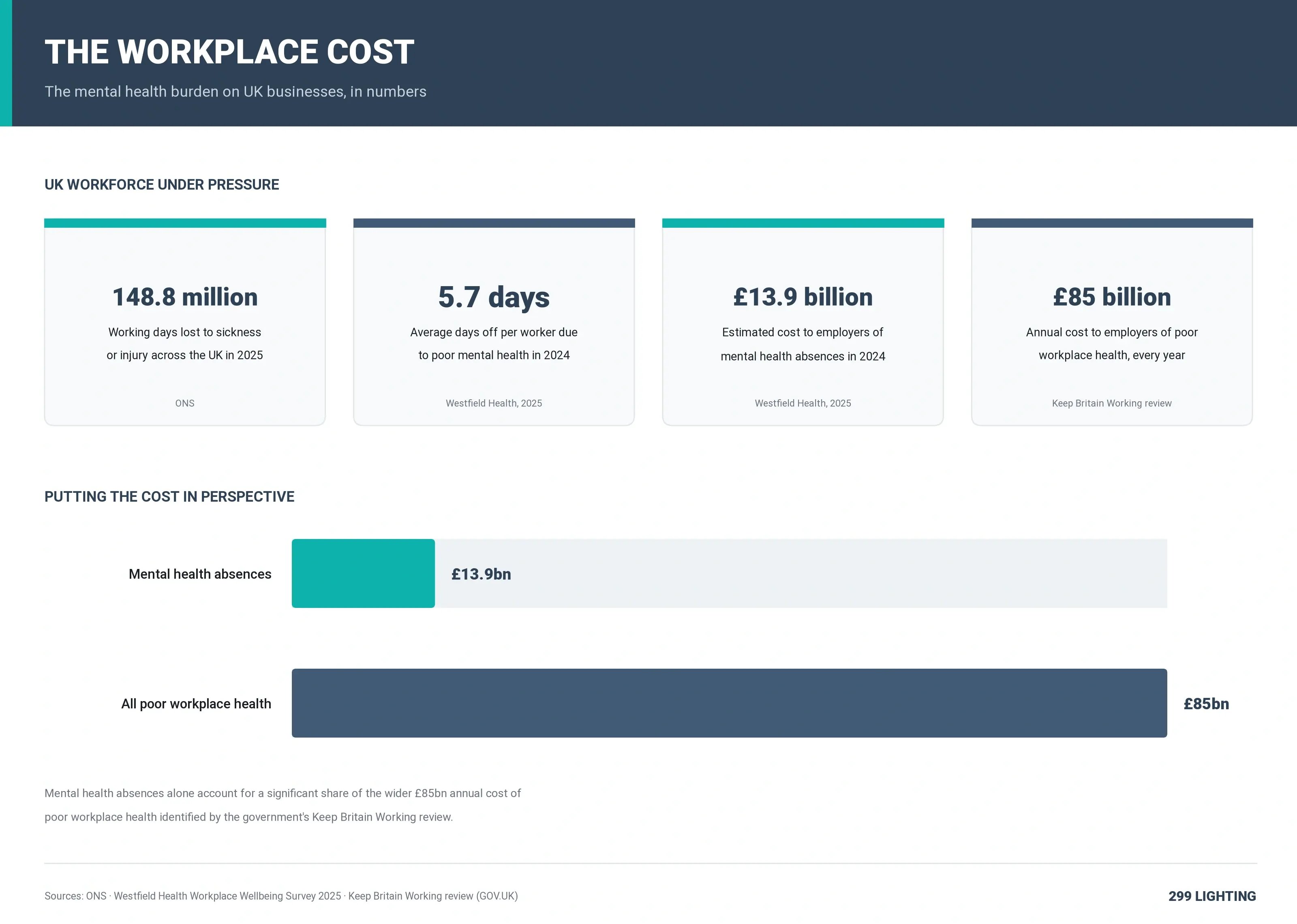
Task: Click the 'All poor workplace health' label
Action: click(x=196, y=704)
